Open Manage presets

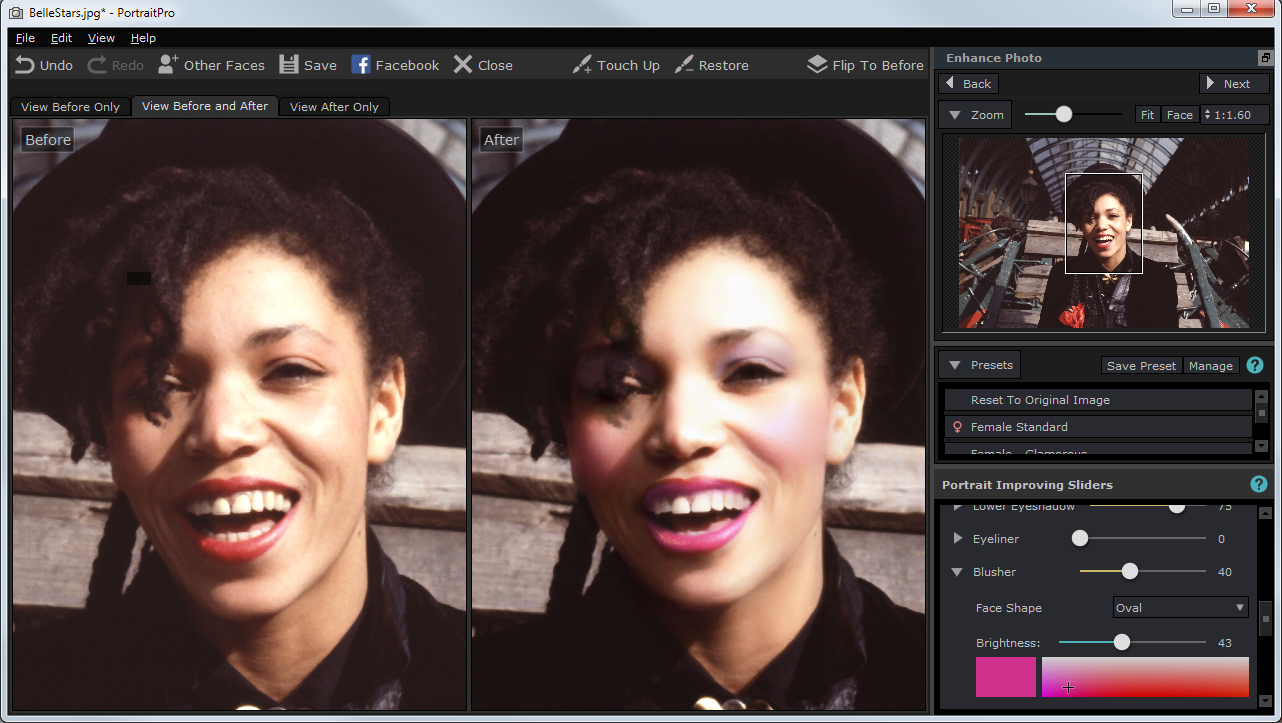point(1210,366)
